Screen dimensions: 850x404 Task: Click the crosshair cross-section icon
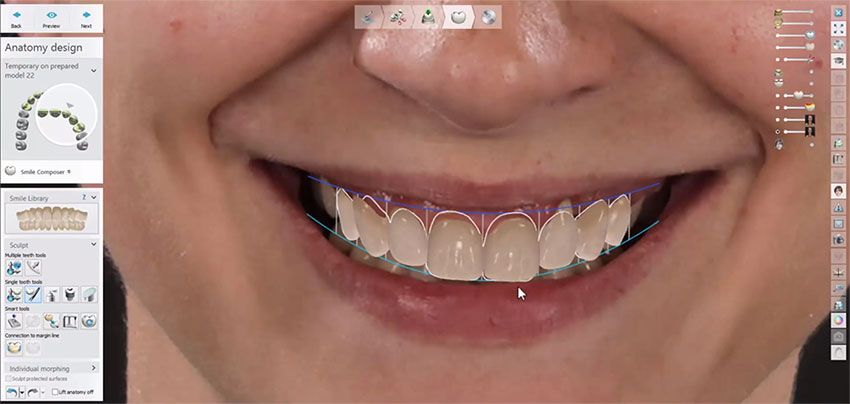[x=838, y=272]
